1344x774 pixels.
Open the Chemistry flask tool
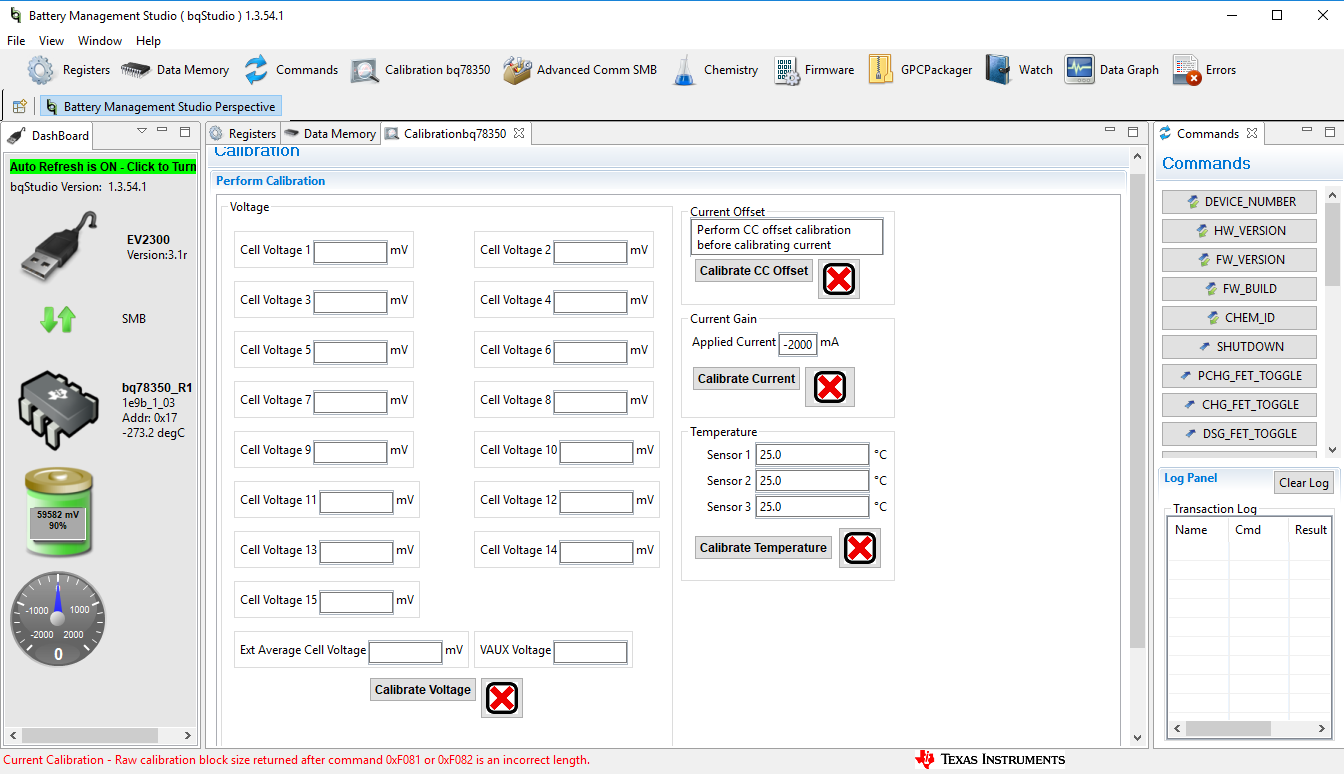coord(715,70)
